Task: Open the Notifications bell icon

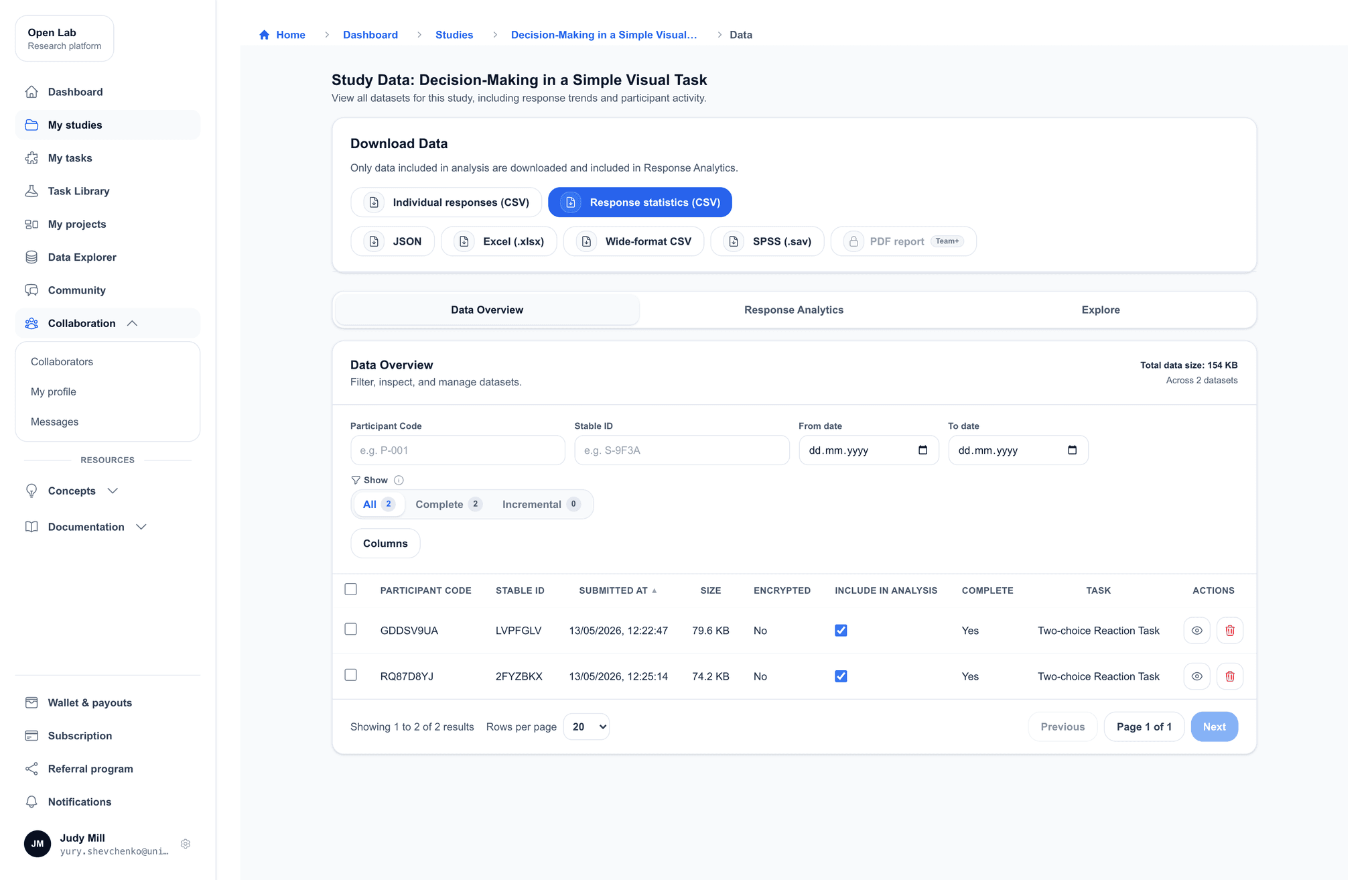Action: (31, 802)
